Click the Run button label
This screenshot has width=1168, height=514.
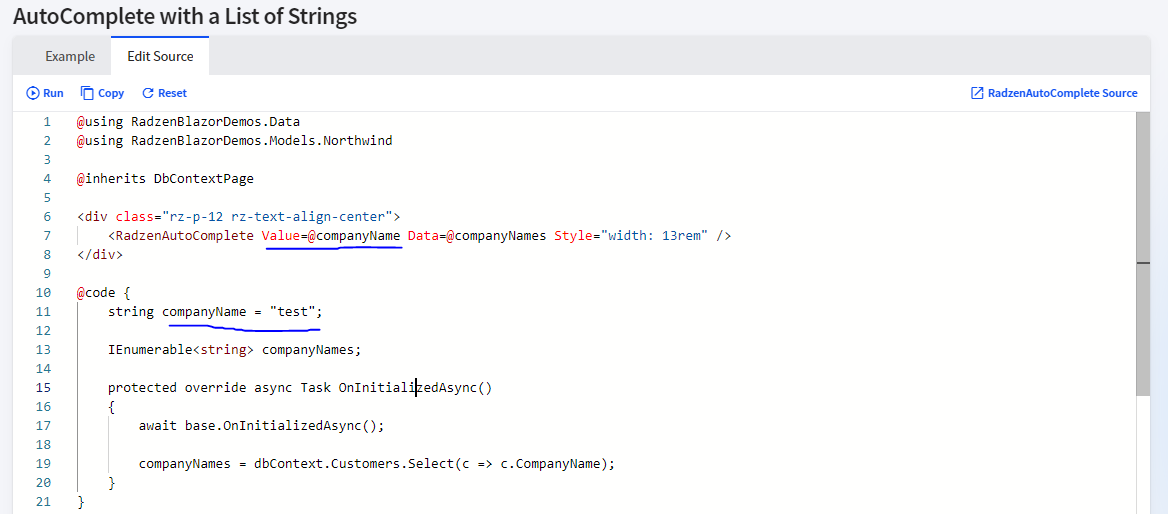[53, 93]
